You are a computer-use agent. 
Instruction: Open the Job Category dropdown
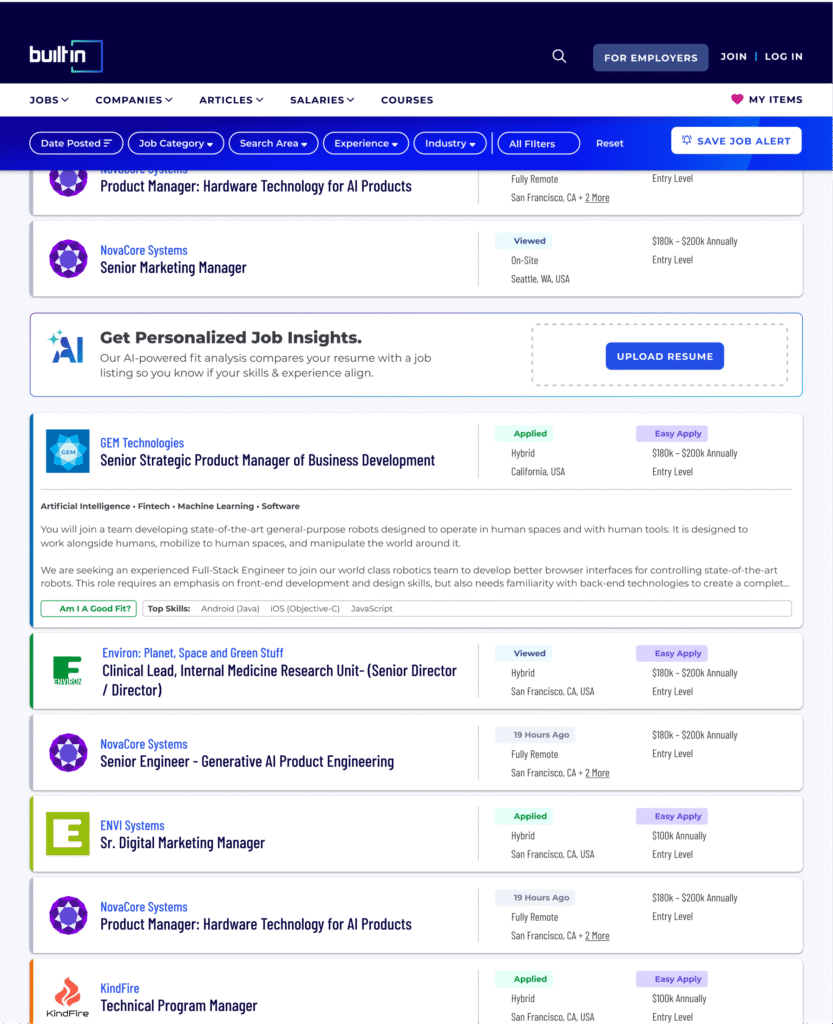point(175,143)
